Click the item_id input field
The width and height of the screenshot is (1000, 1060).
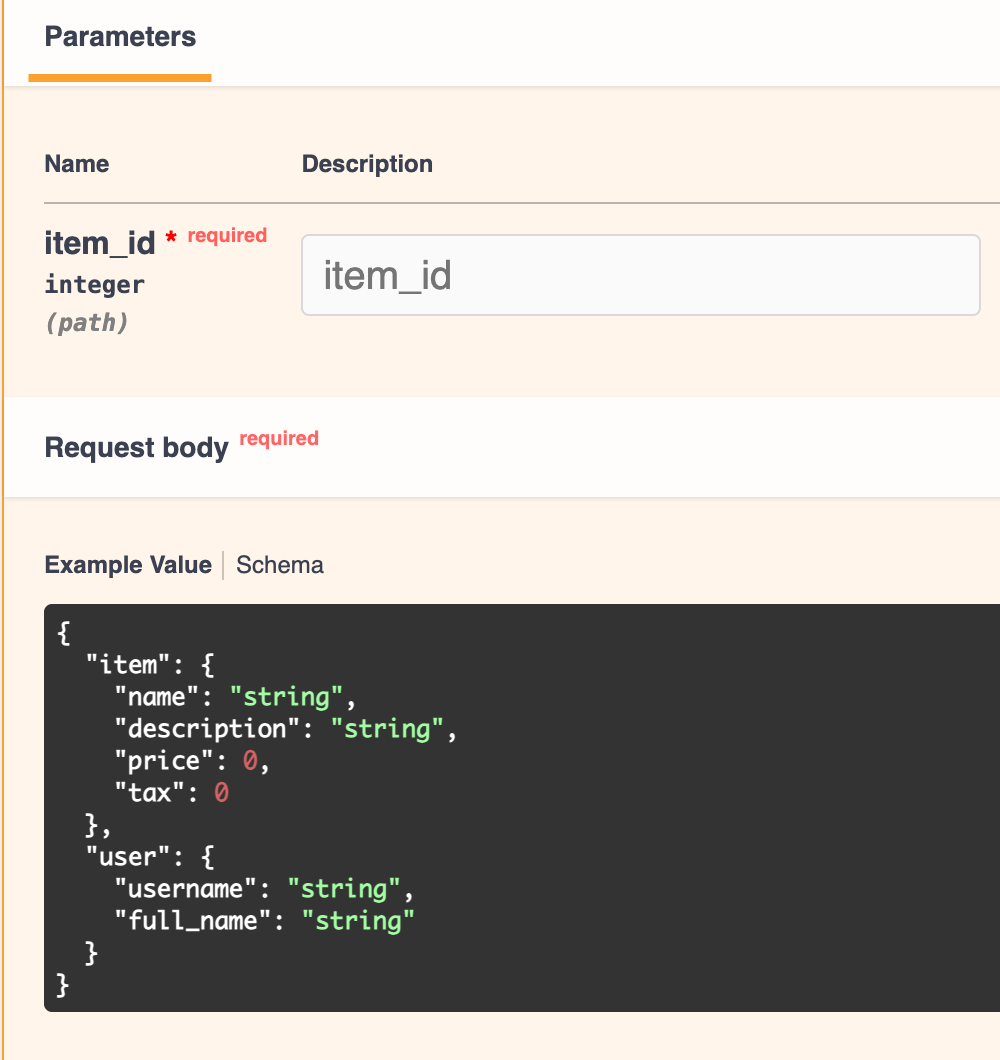(640, 275)
